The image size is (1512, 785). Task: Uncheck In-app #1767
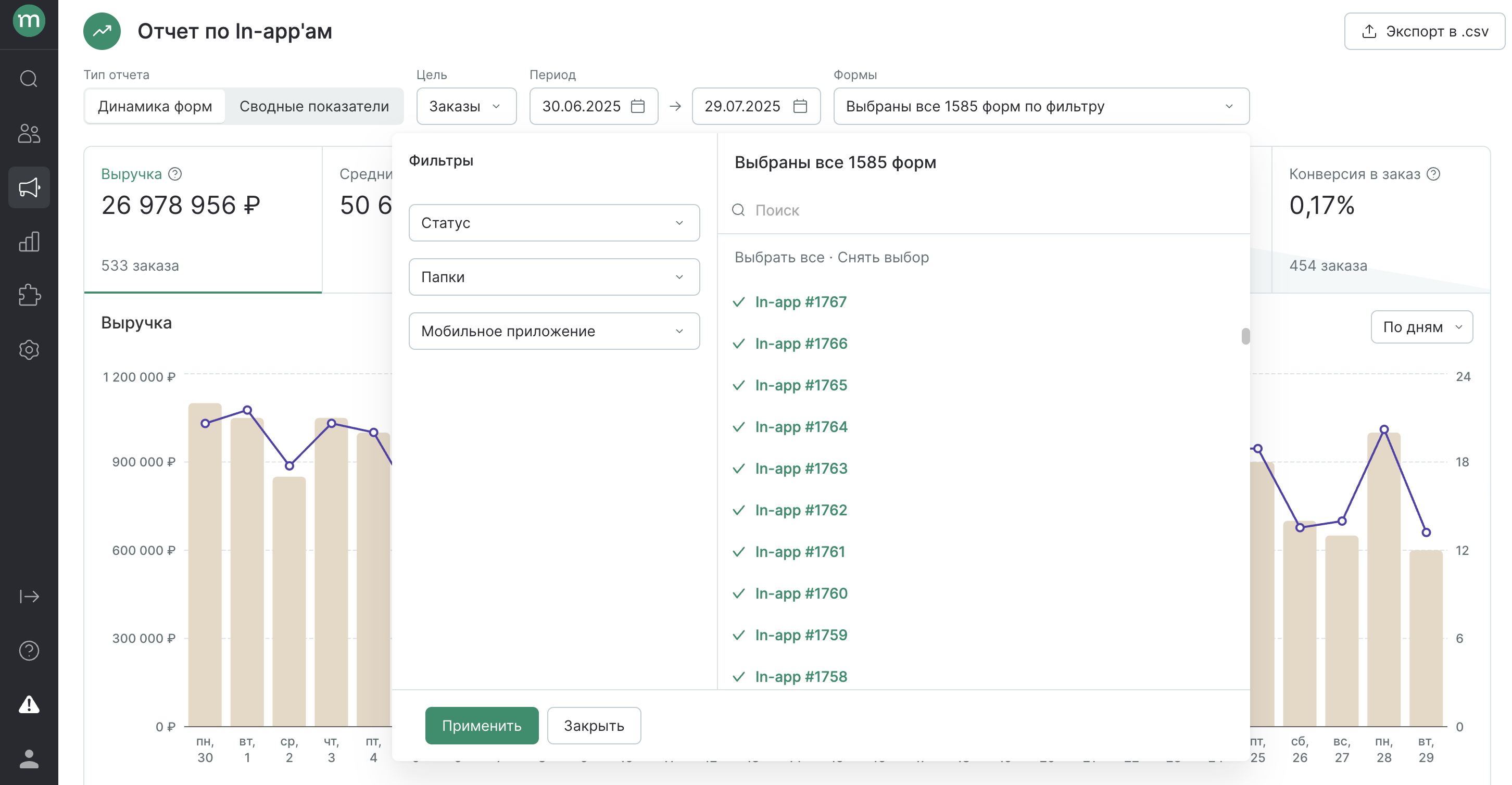[x=789, y=302]
